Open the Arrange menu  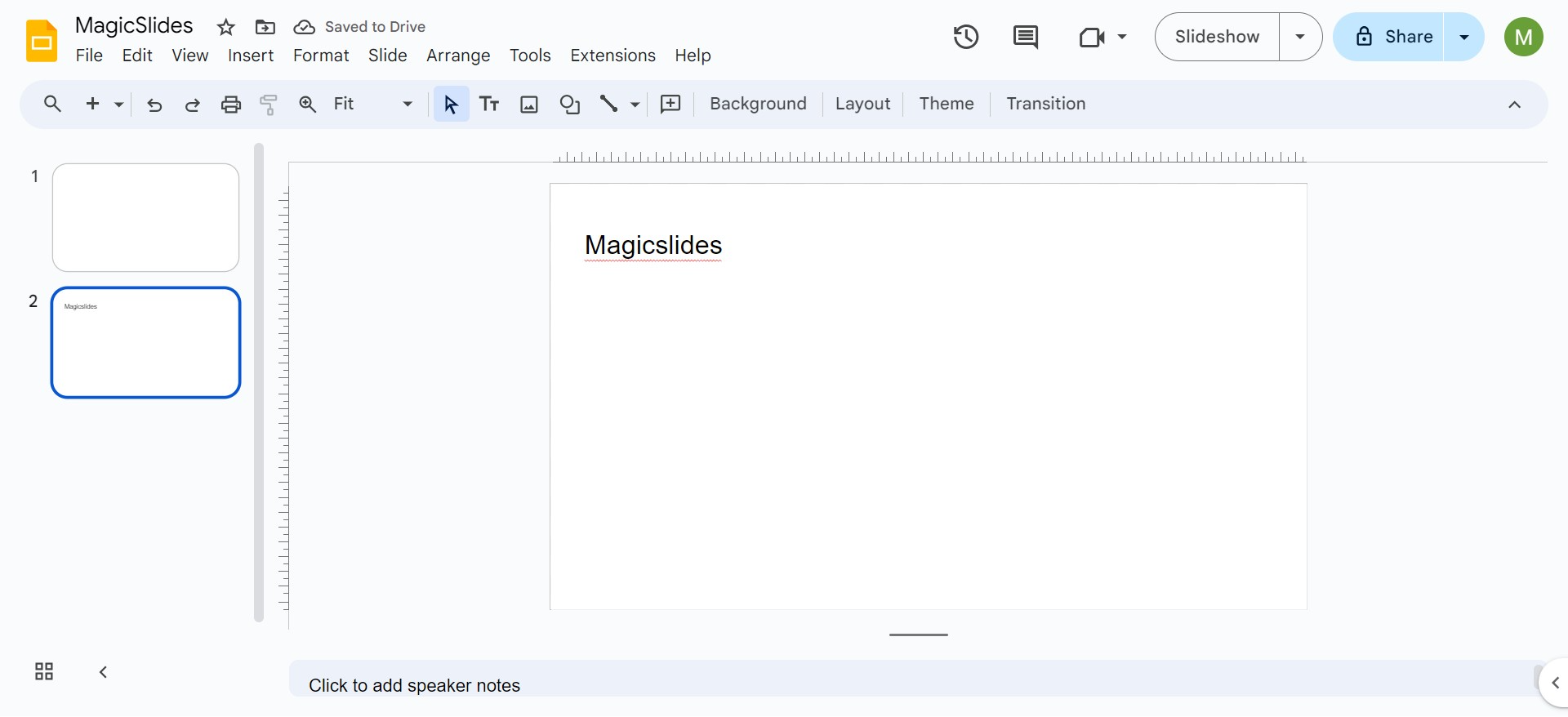(x=457, y=56)
